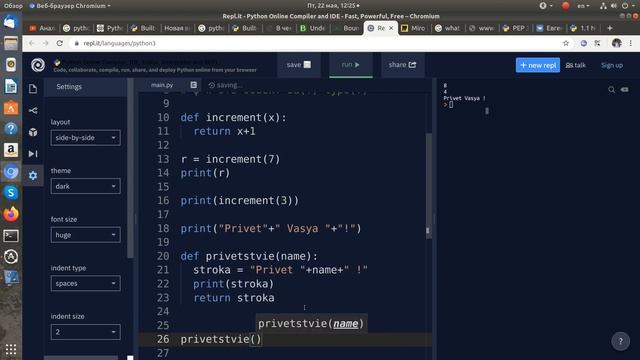
Task: Click the file list icon beside main.py
Action: click(193, 85)
